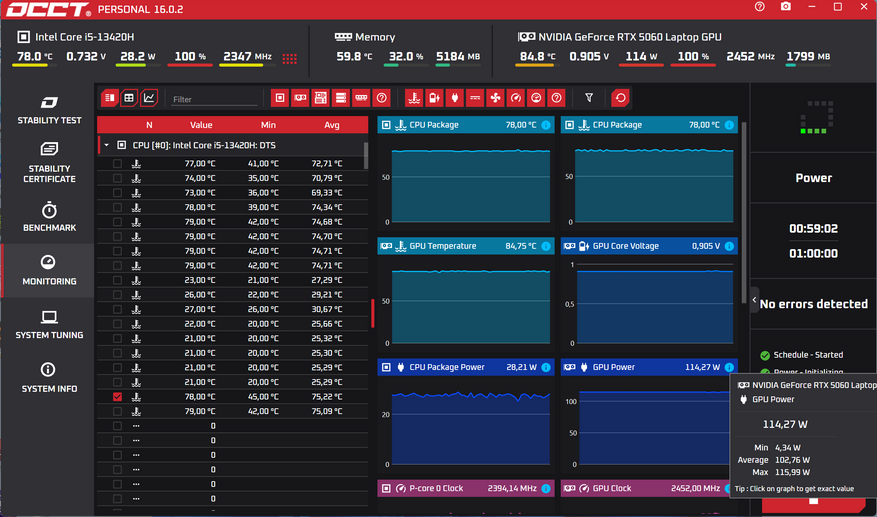Open the Stability Test section
Image resolution: width=877 pixels, height=517 pixels.
point(49,109)
